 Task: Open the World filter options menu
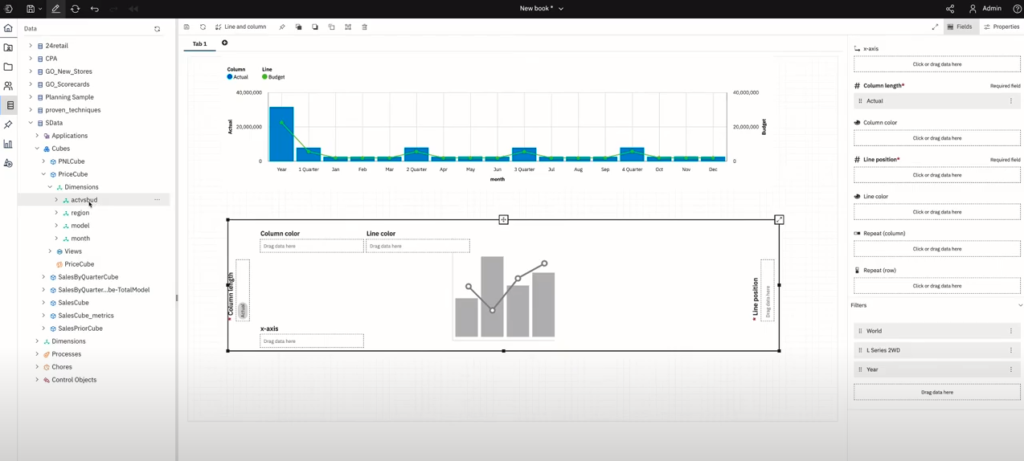[1011, 331]
